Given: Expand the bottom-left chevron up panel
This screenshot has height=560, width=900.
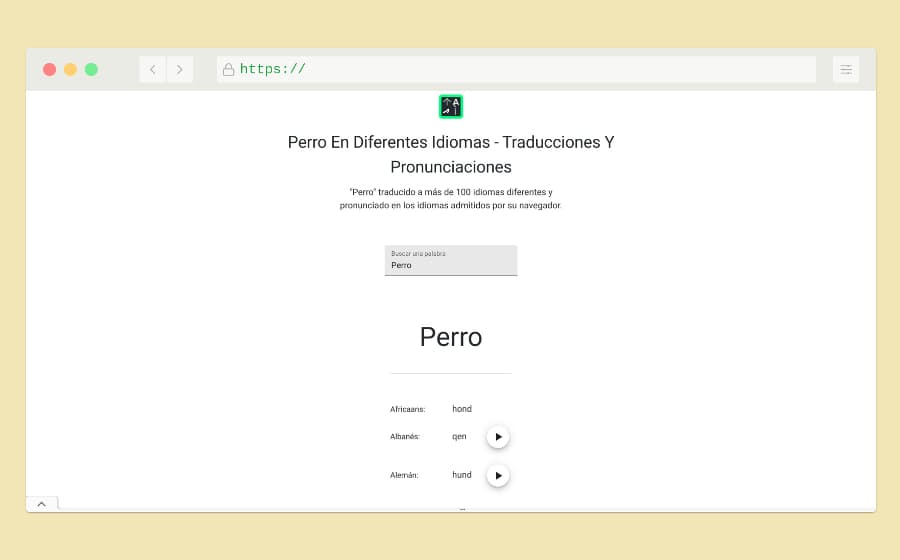Looking at the screenshot, I should point(42,504).
